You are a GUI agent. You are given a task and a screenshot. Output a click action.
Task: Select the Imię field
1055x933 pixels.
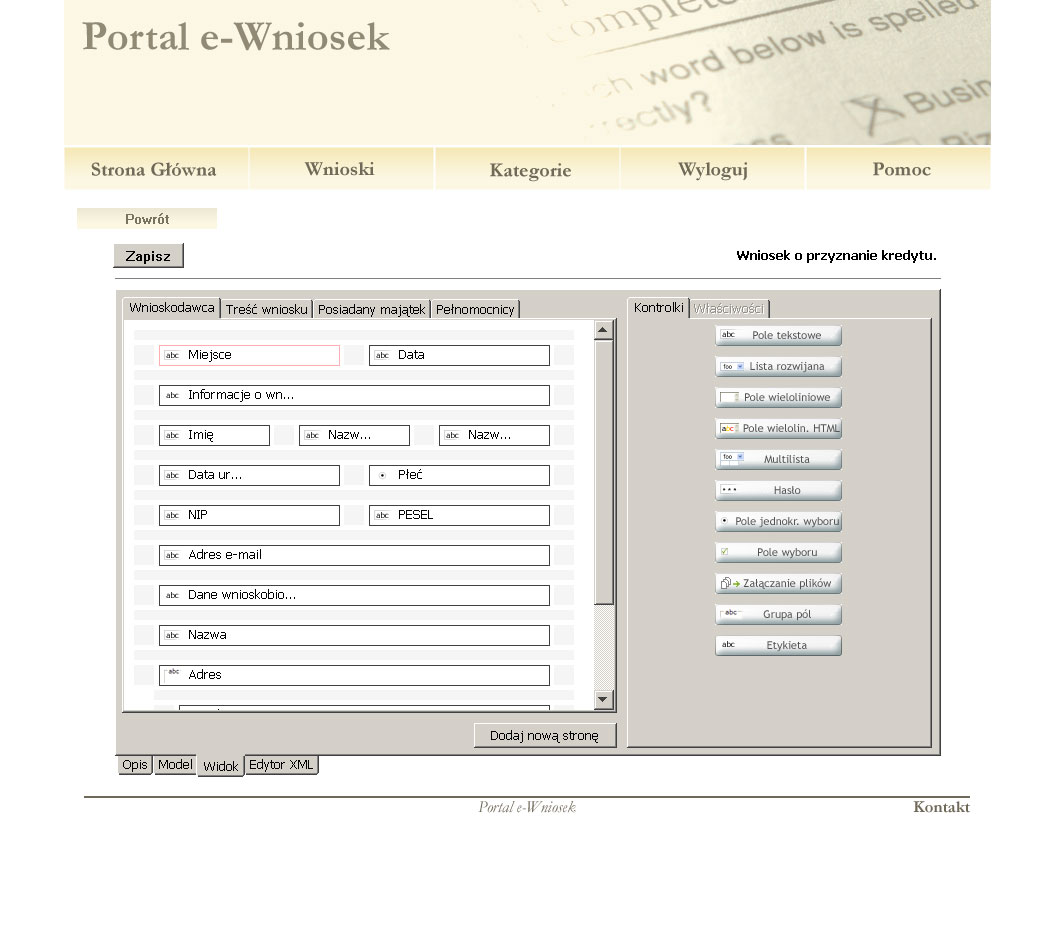[x=214, y=435]
